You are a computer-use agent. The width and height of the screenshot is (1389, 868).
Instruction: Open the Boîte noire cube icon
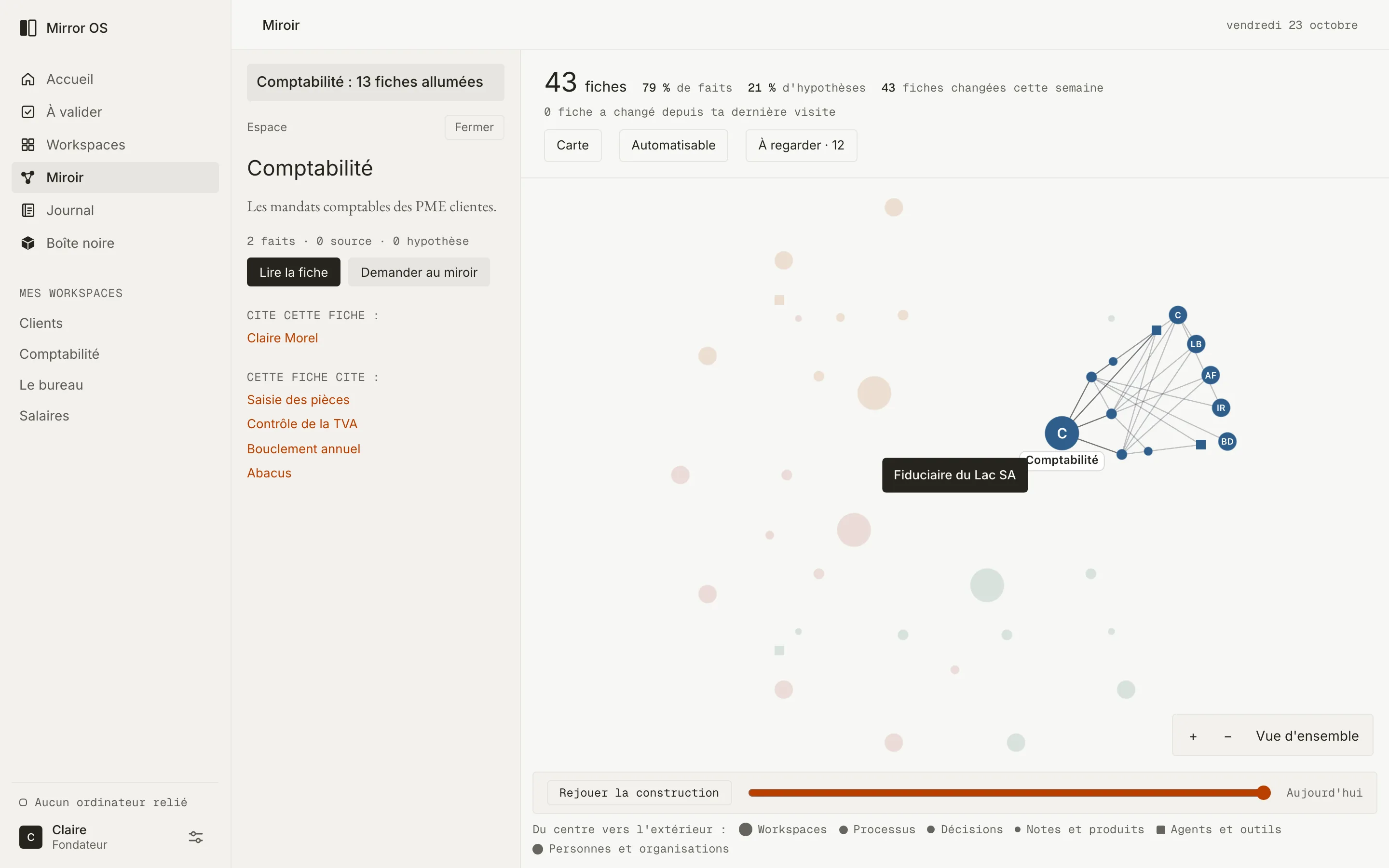28,243
